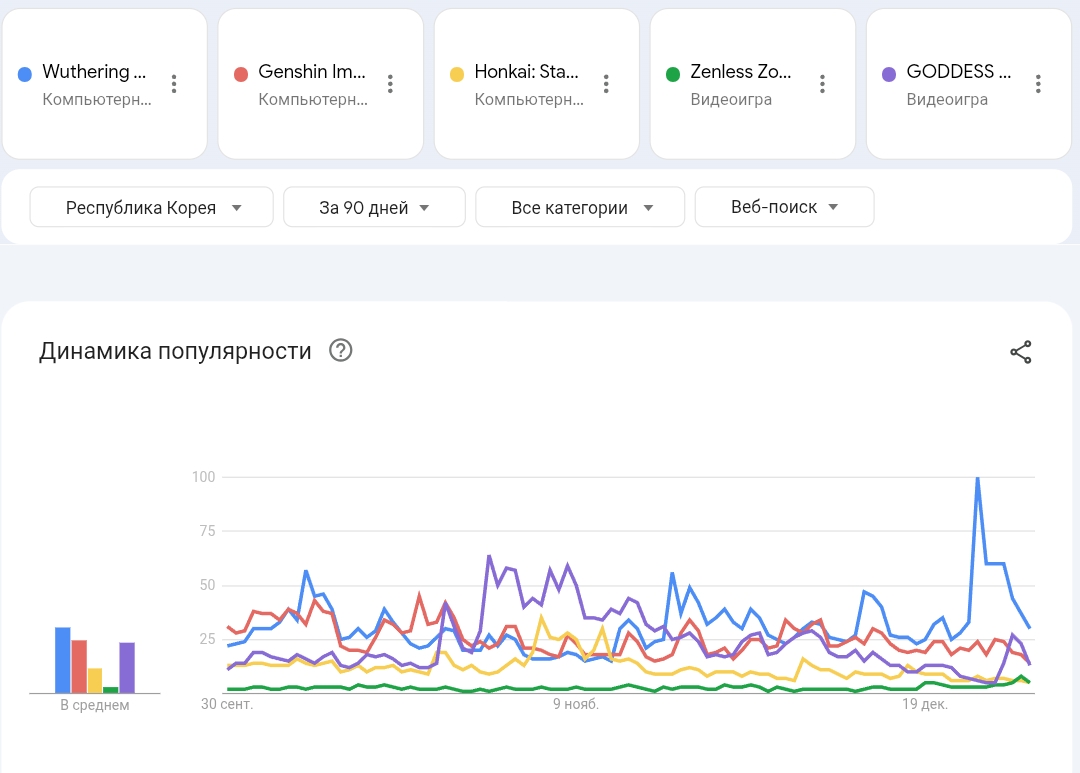Expand the Республика Корея region dropdown
The width and height of the screenshot is (1080, 773).
point(152,208)
